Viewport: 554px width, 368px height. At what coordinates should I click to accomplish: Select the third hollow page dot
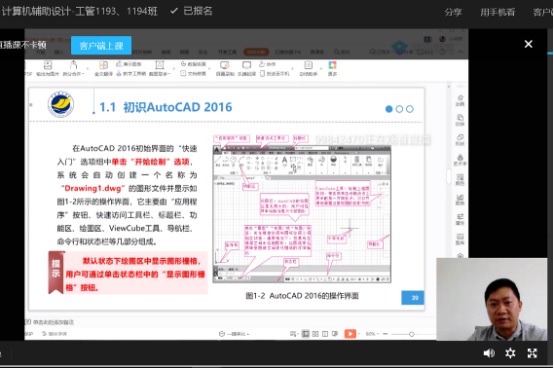point(410,109)
